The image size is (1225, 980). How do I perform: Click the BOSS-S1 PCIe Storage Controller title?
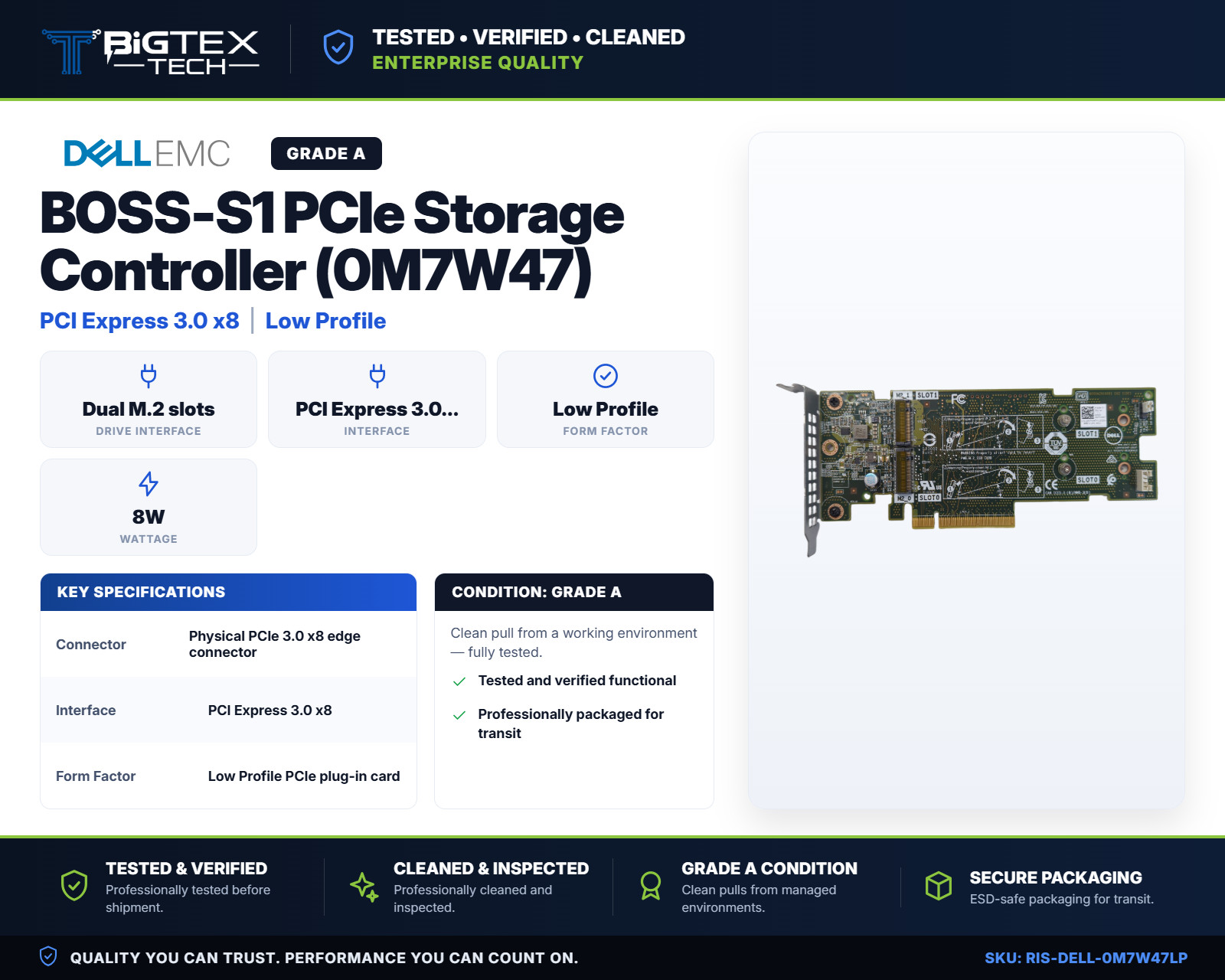[332, 242]
